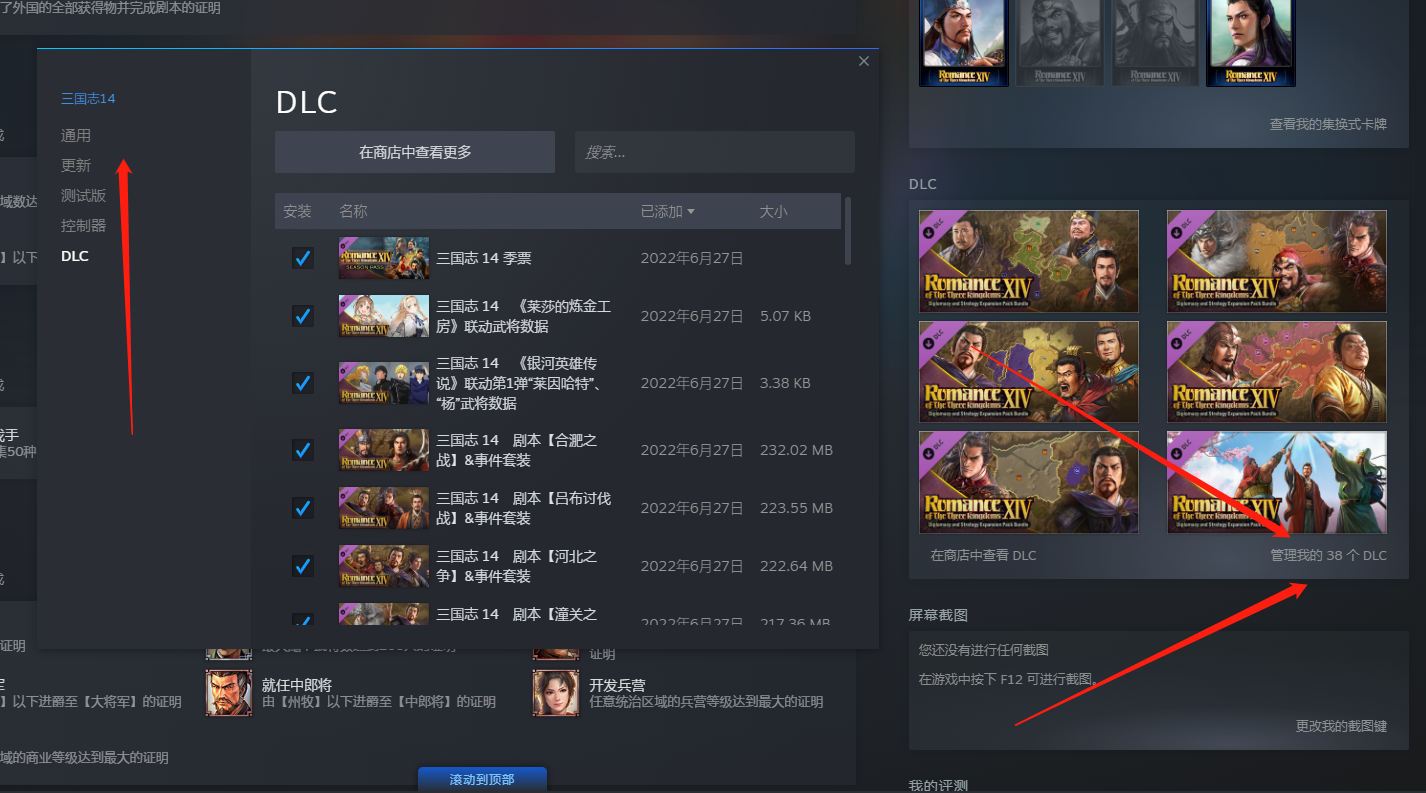Open second greyed-out trading card
Image resolution: width=1426 pixels, height=793 pixels.
tap(1060, 43)
